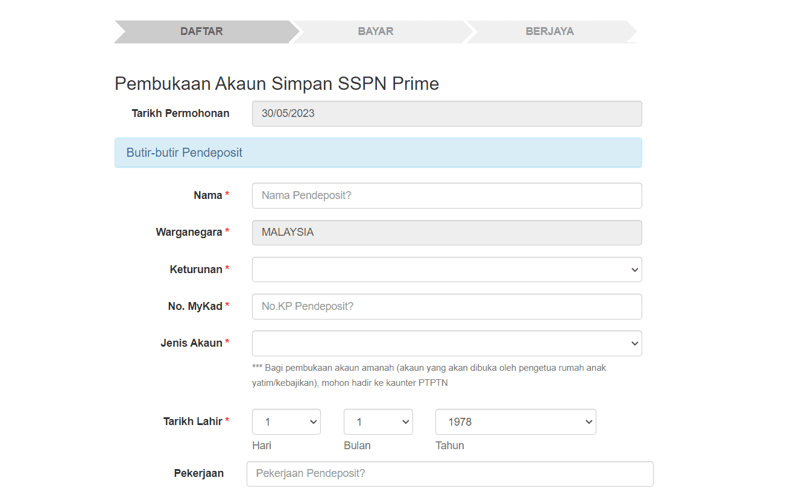The height and width of the screenshot is (495, 802).
Task: Click the No.KP Pendeposit input field
Action: coord(447,306)
